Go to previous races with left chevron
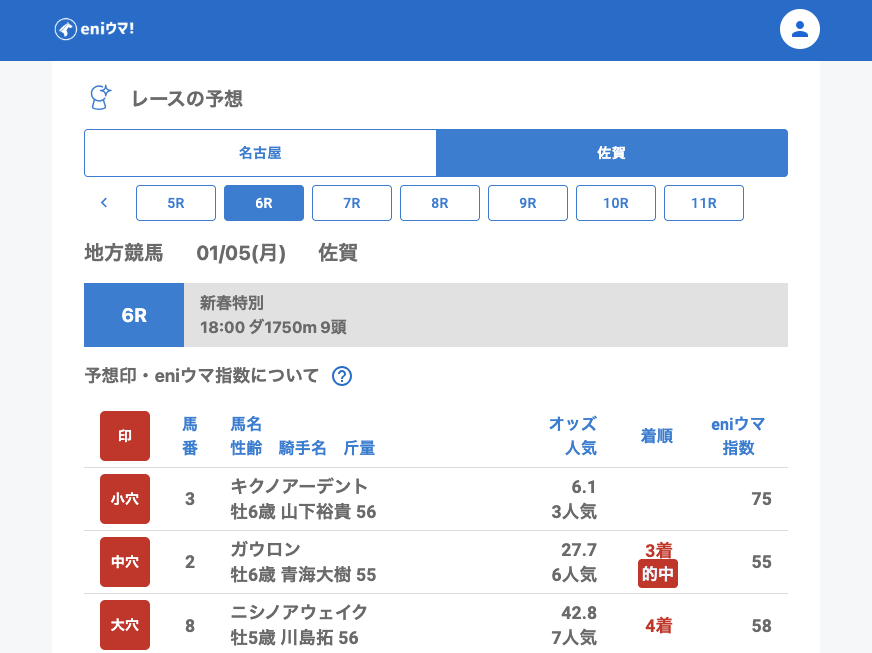The width and height of the screenshot is (872, 653). tap(104, 203)
